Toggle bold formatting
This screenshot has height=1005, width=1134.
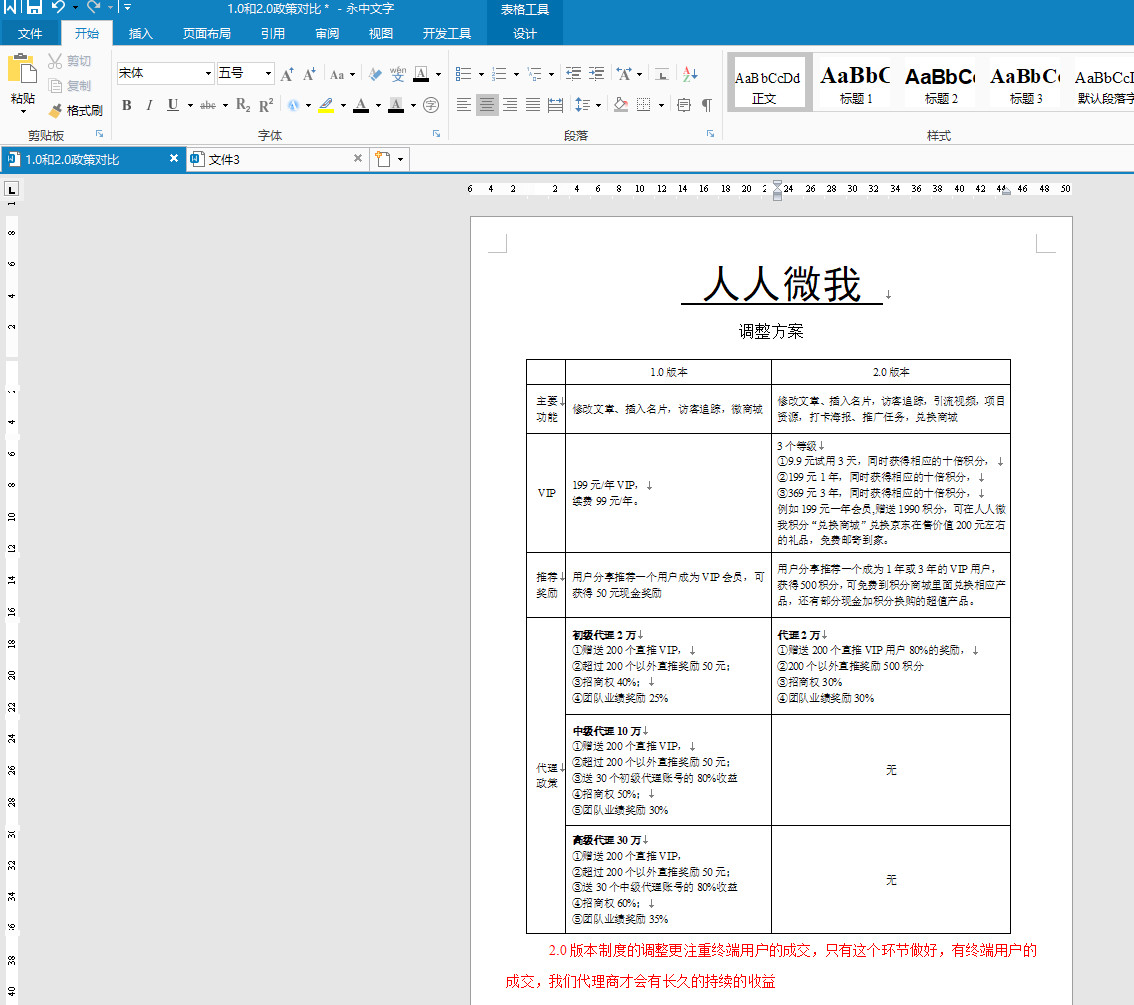click(x=127, y=106)
